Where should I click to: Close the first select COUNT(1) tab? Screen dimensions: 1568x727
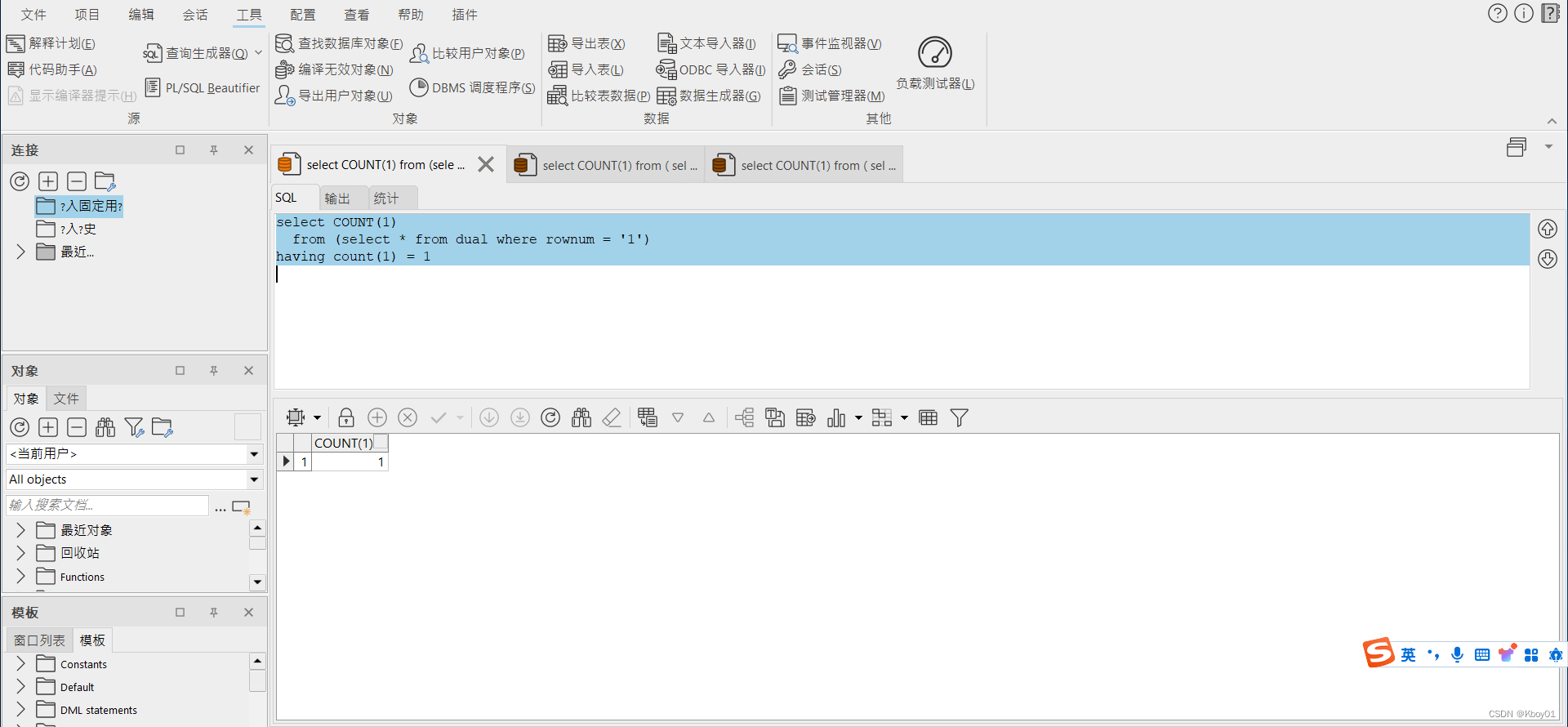486,164
